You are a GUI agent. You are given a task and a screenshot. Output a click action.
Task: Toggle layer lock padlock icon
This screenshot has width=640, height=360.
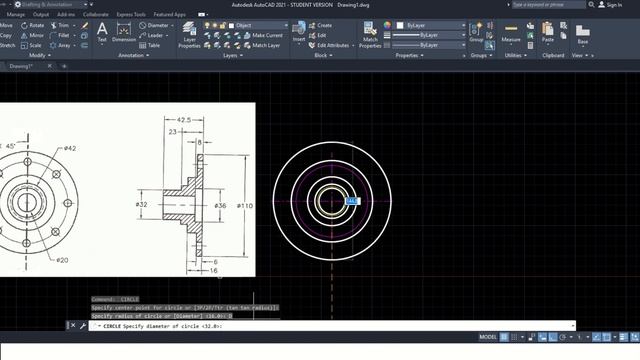click(222, 25)
